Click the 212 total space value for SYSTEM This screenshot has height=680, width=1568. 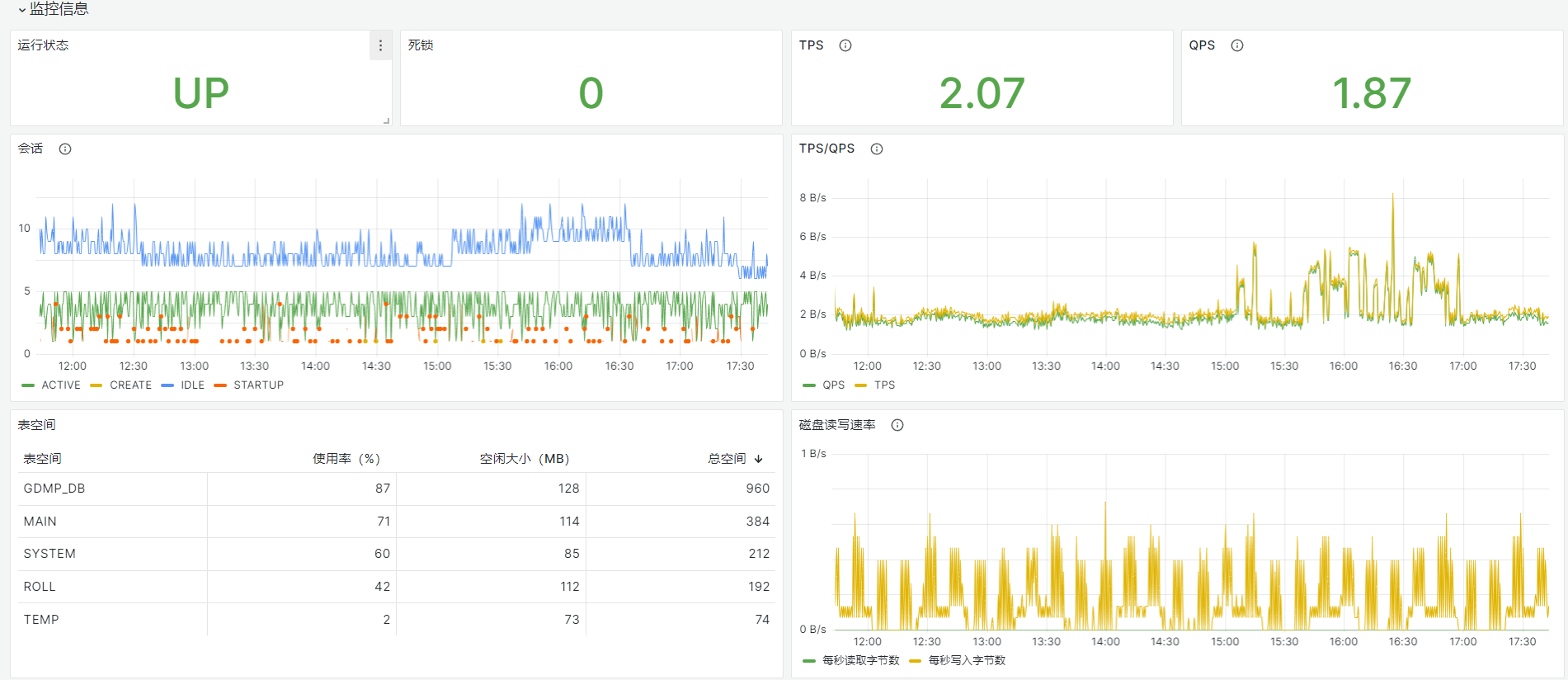[759, 554]
